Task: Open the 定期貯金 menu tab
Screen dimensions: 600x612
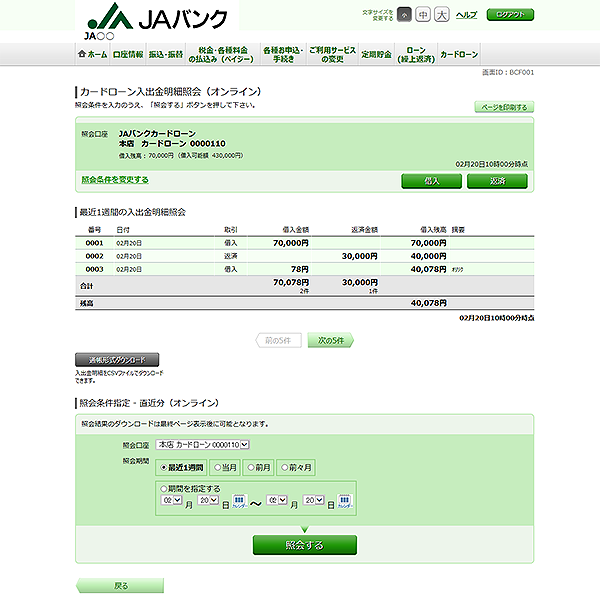Action: [x=377, y=54]
